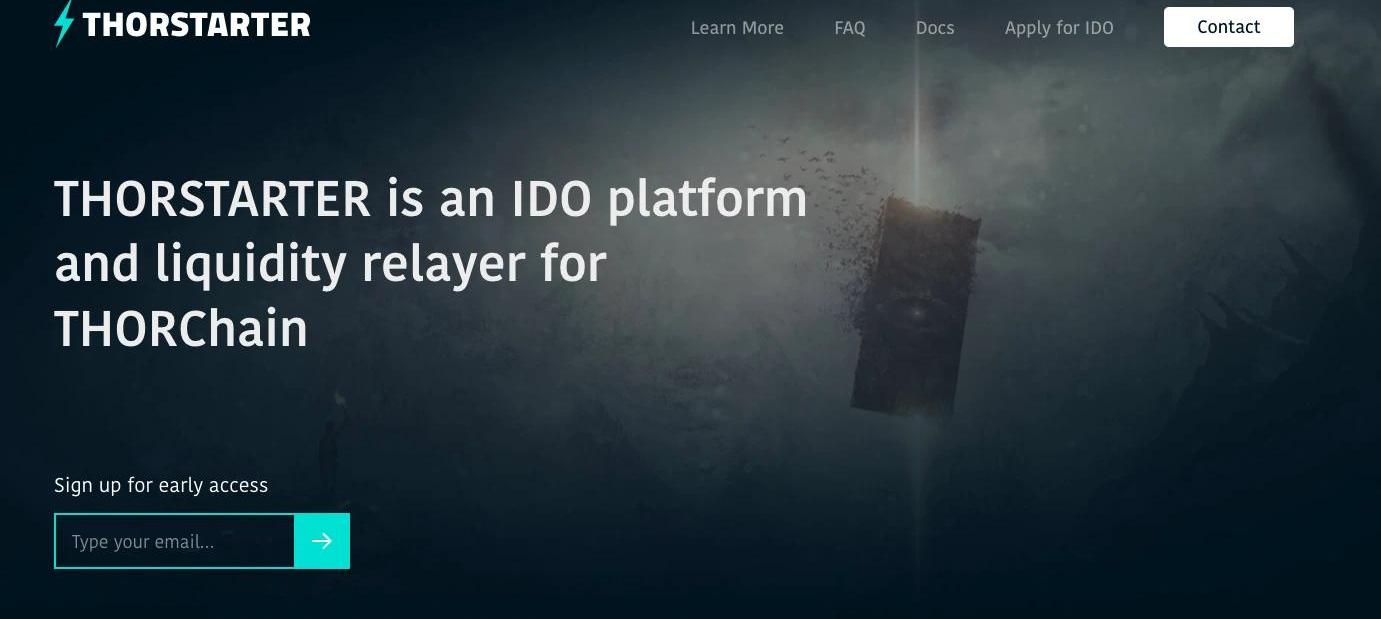Viewport: 1381px width, 619px height.
Task: Focus the 'Type your email...' input field
Action: click(175, 541)
